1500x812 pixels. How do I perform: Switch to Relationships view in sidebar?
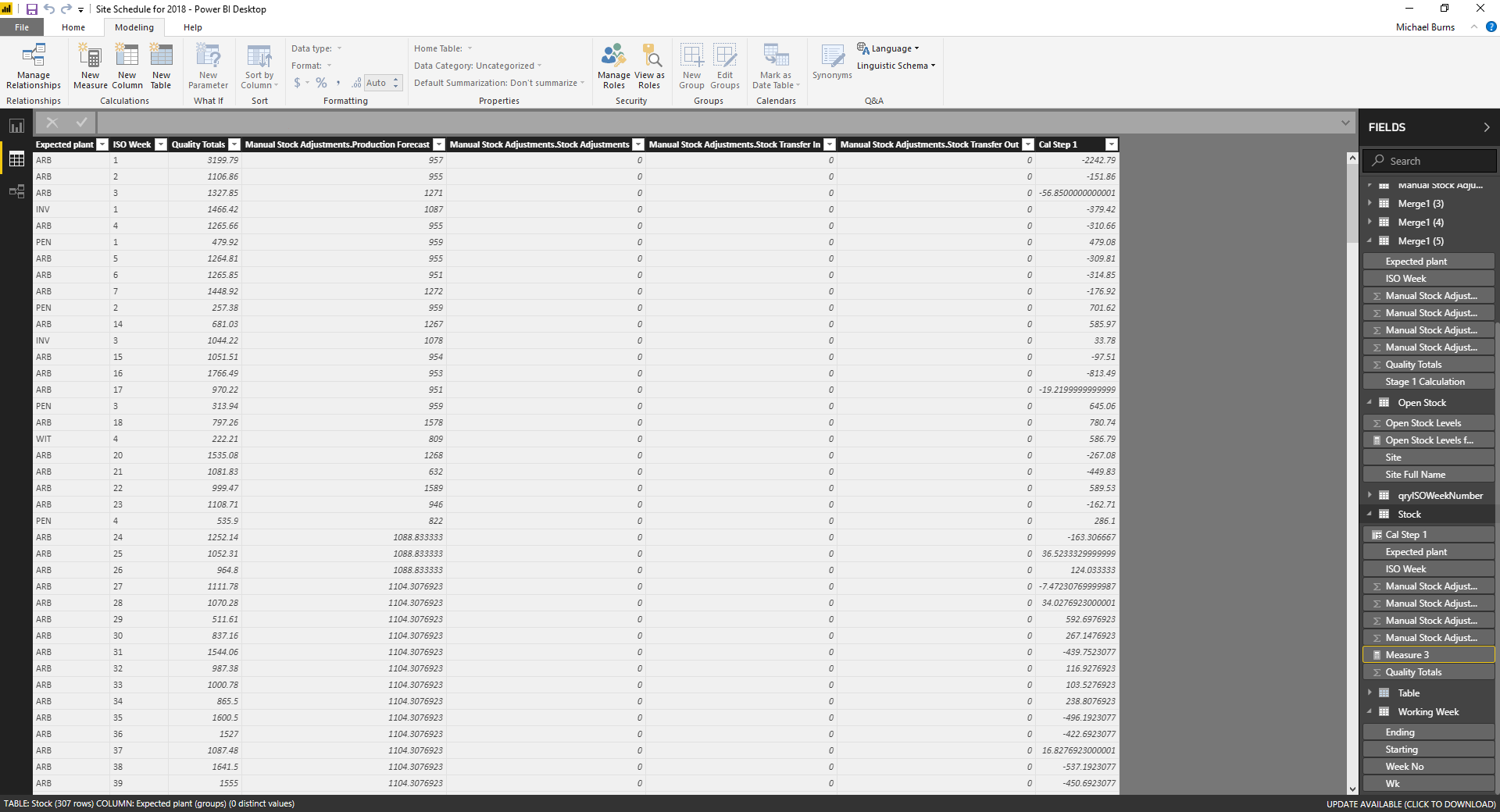[x=16, y=192]
